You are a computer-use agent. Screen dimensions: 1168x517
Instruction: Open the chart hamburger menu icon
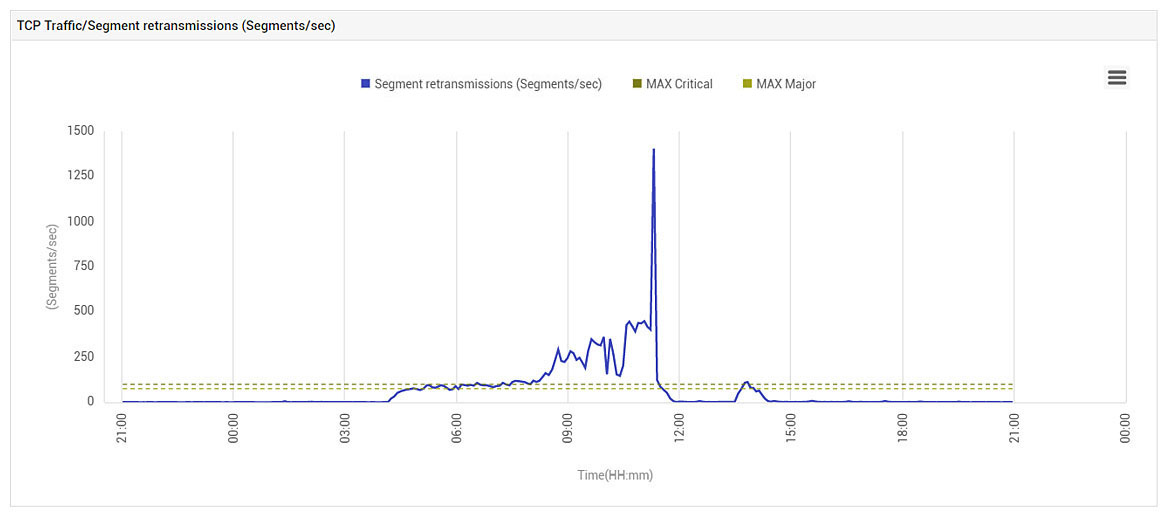point(1117,77)
